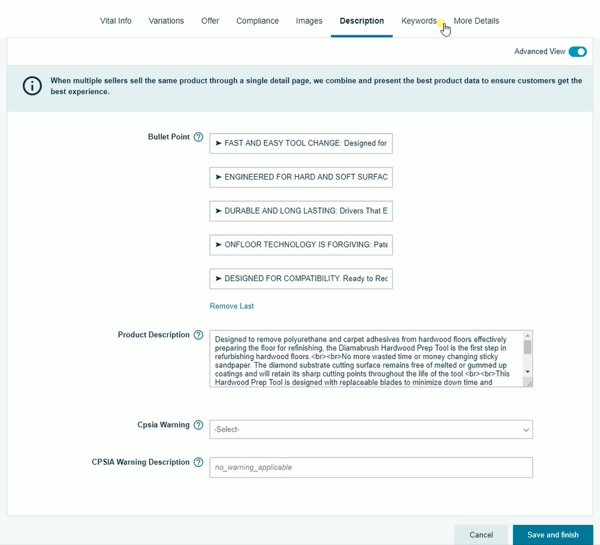The width and height of the screenshot is (600, 545).
Task: Open the Cpsia Warning help icon
Action: (198, 425)
